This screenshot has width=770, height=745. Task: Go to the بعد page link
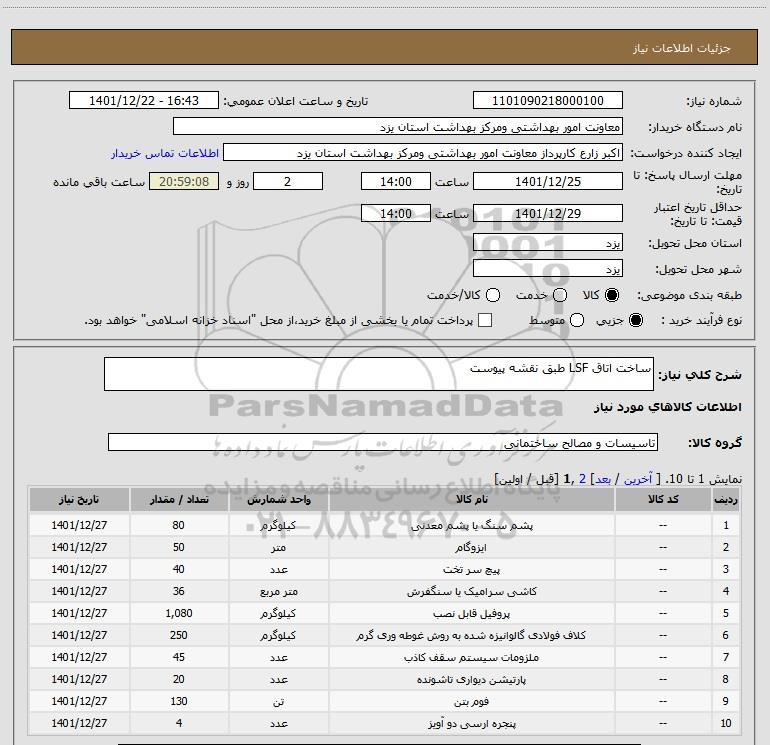point(603,479)
